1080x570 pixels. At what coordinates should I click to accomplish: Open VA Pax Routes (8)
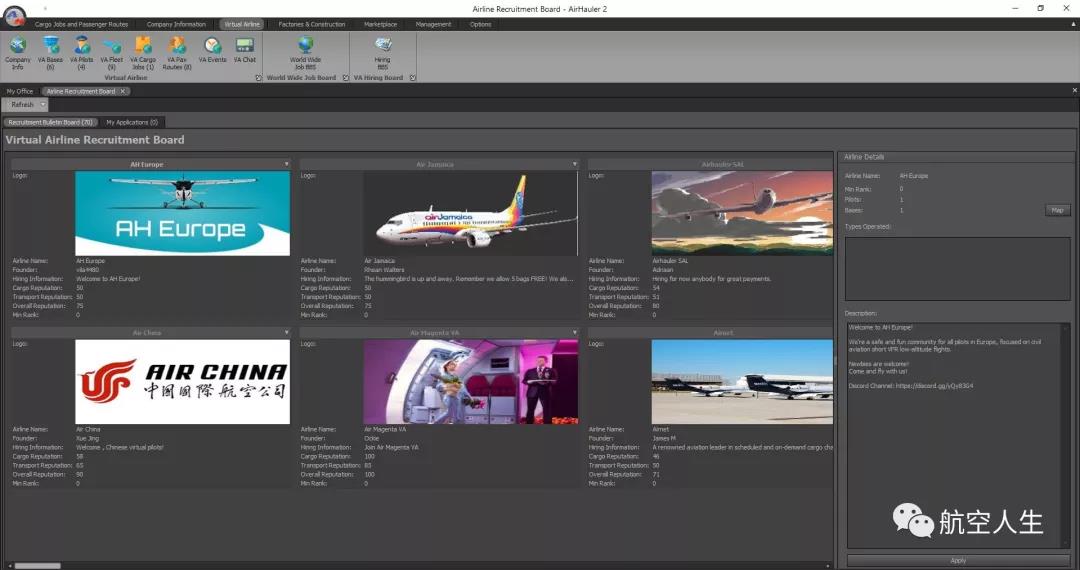(177, 53)
